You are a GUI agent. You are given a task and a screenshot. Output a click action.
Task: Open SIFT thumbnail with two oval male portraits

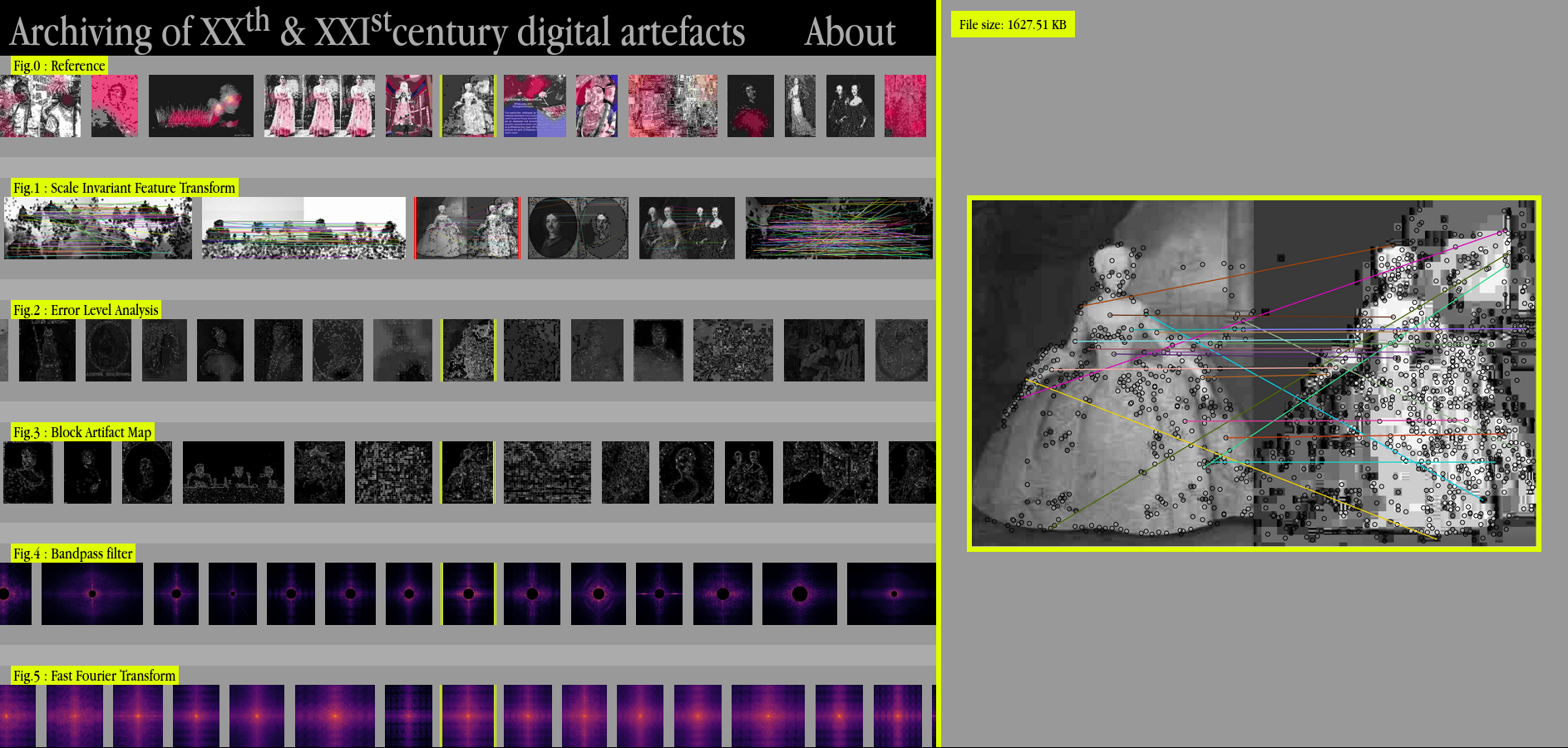click(578, 228)
